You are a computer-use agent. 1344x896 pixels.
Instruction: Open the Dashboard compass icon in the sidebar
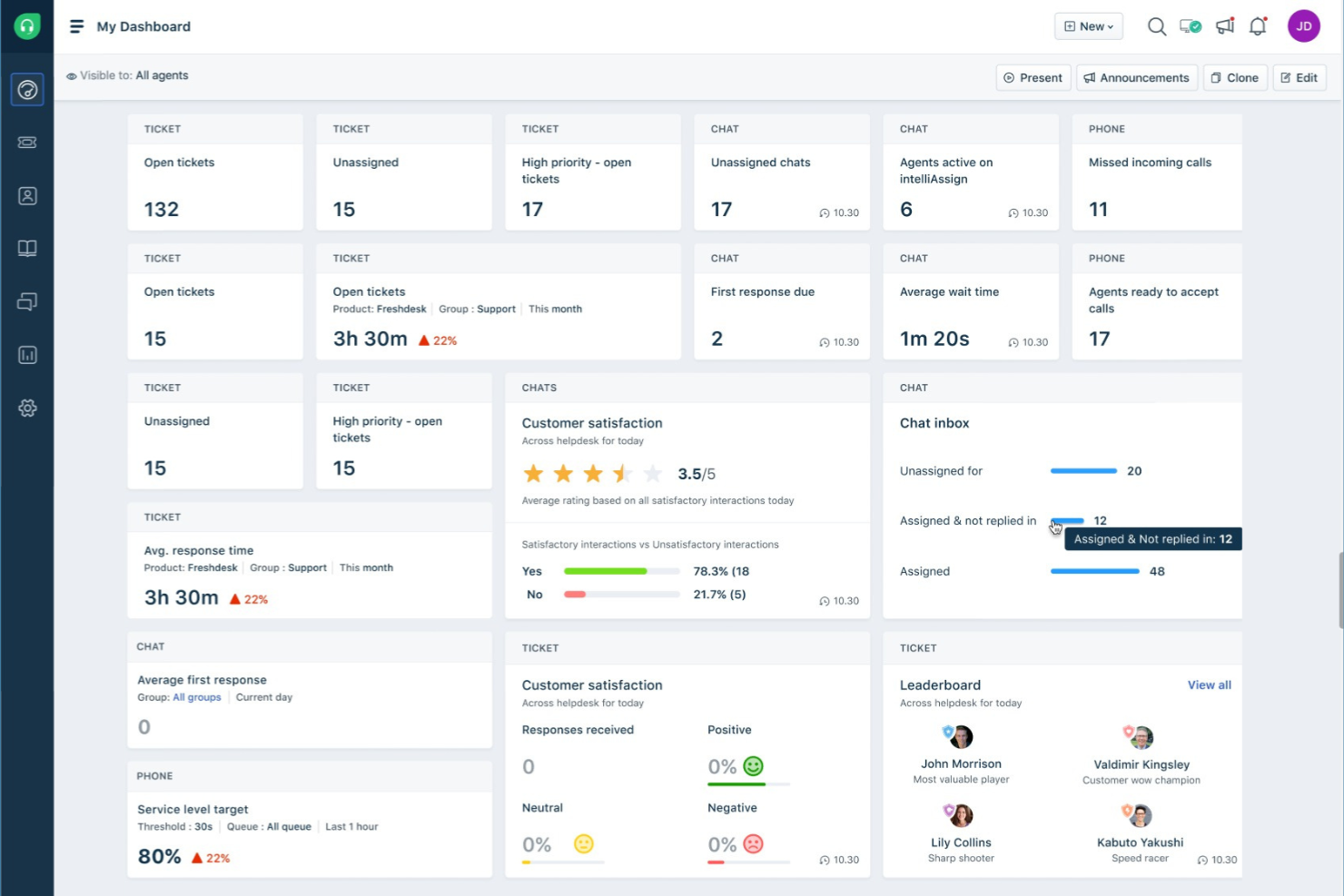27,89
